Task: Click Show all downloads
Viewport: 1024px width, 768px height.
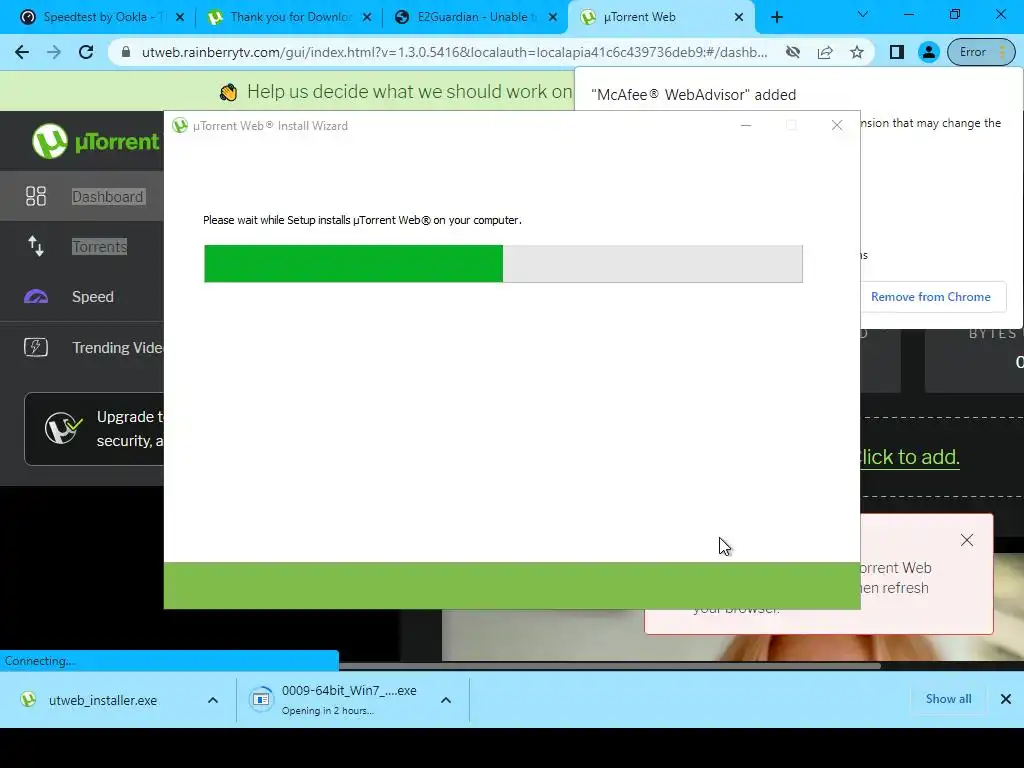Action: coord(948,699)
